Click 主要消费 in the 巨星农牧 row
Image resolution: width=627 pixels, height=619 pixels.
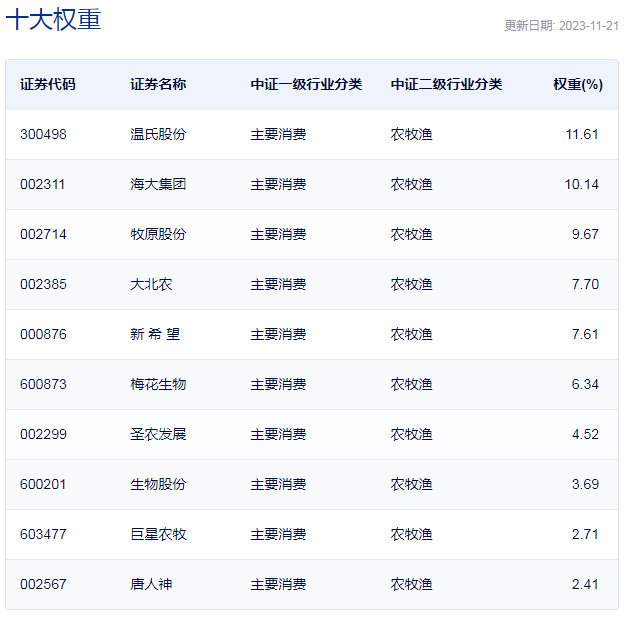point(278,534)
